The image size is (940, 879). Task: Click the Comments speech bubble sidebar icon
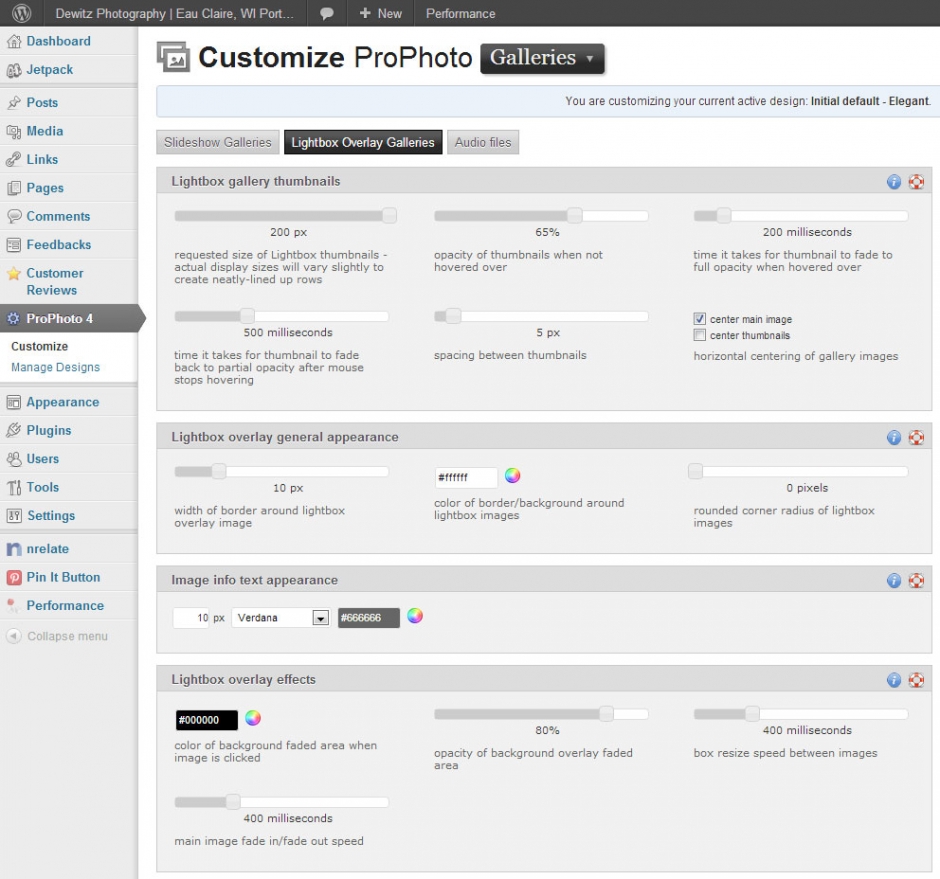[14, 216]
